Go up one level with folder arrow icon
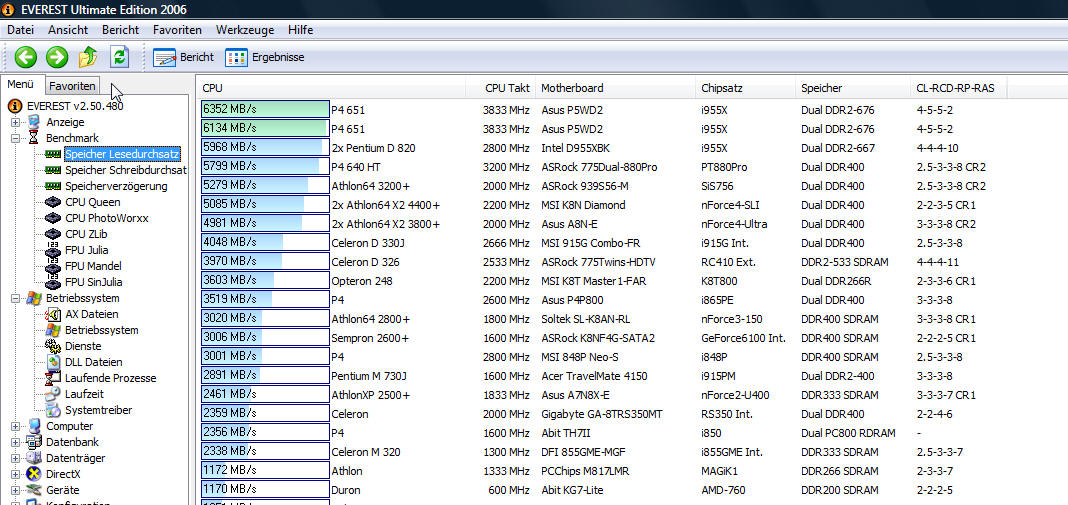 [89, 57]
